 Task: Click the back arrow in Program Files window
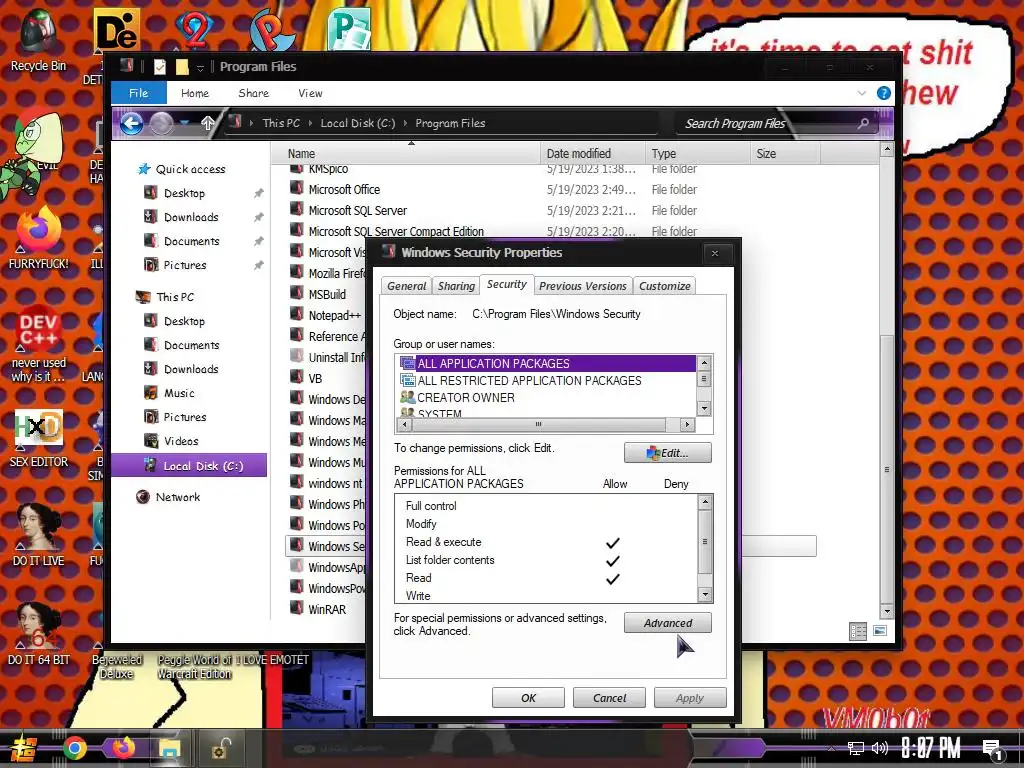coord(131,123)
